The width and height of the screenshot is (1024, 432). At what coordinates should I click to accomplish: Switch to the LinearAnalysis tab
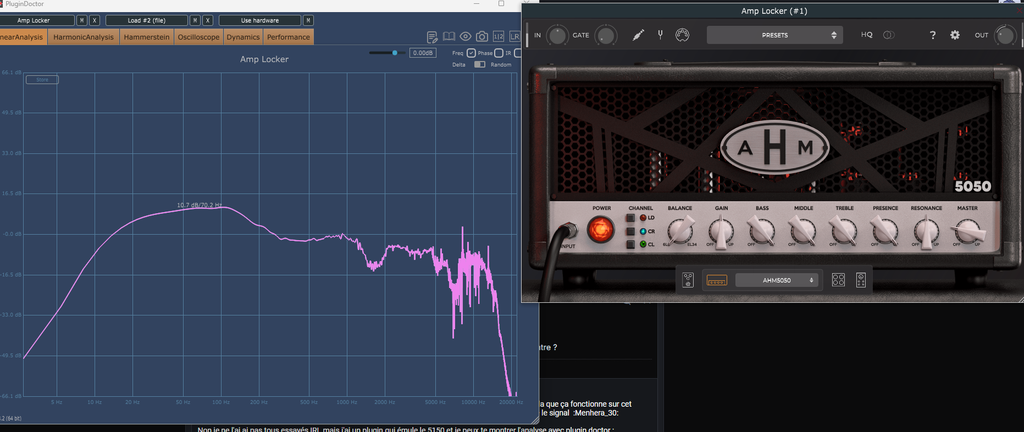pos(22,37)
